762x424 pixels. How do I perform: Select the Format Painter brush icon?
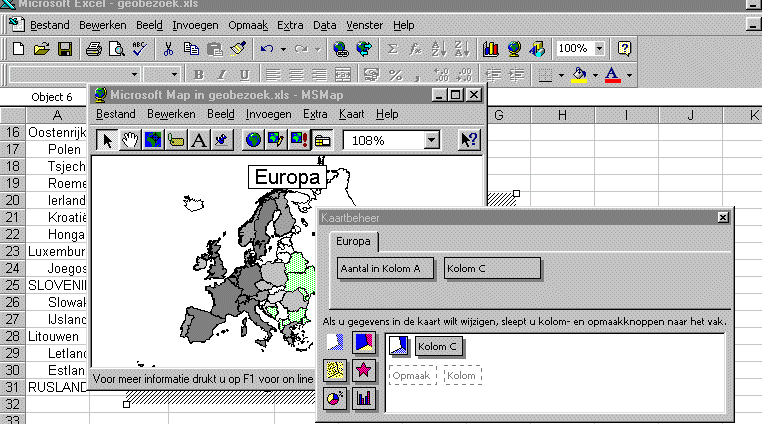pos(238,49)
